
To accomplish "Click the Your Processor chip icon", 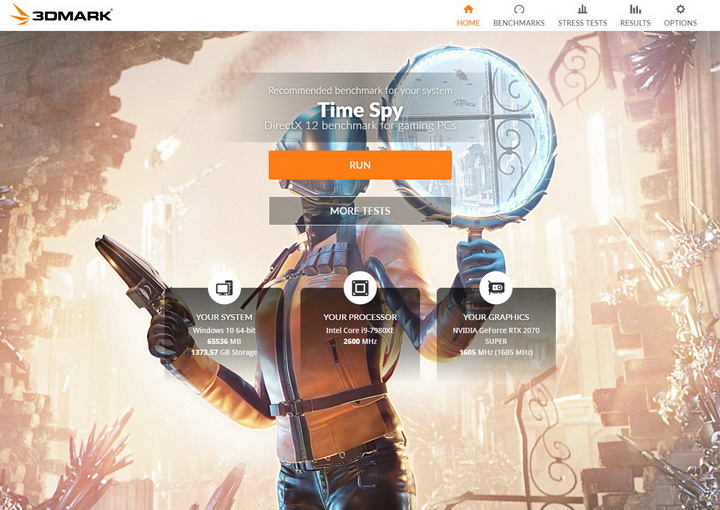I will pyautogui.click(x=360, y=288).
